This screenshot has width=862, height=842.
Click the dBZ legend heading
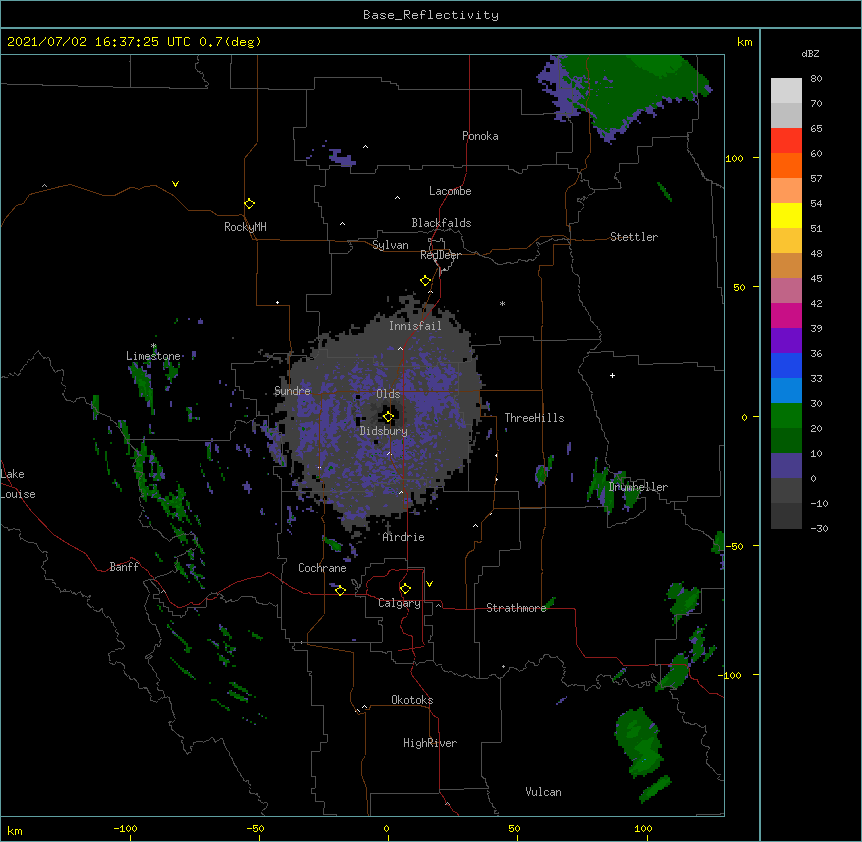tap(810, 54)
